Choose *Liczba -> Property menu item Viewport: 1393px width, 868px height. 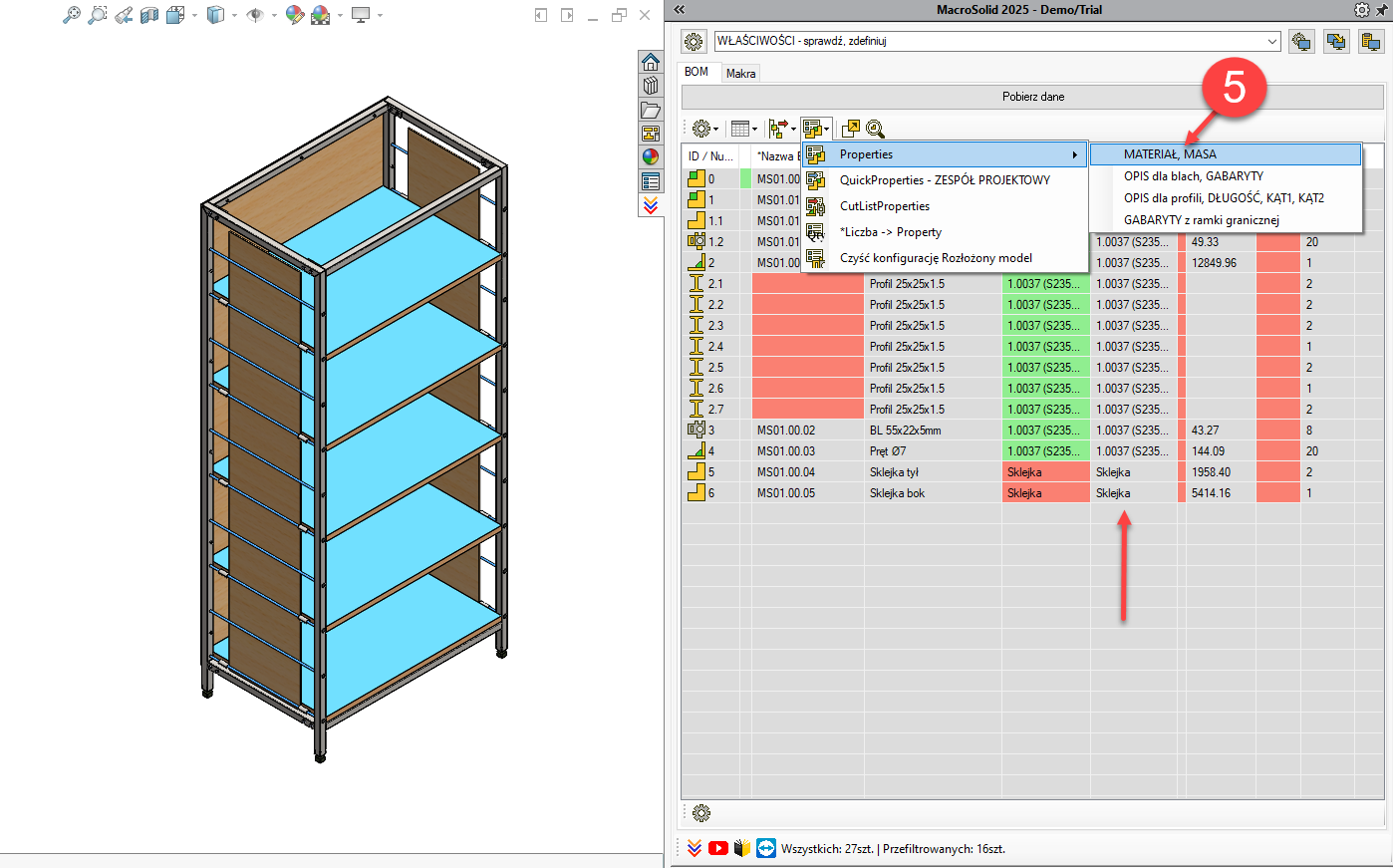coord(945,232)
